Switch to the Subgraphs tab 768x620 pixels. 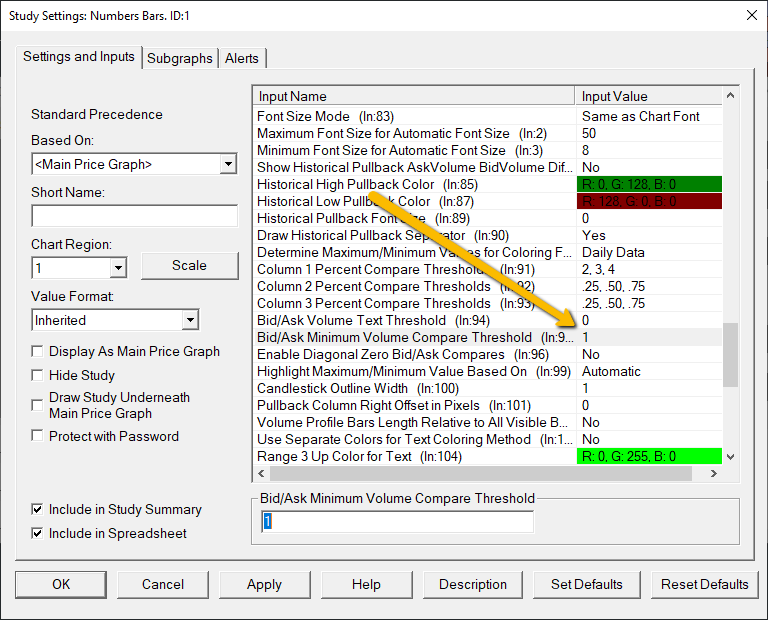pyautogui.click(x=180, y=58)
